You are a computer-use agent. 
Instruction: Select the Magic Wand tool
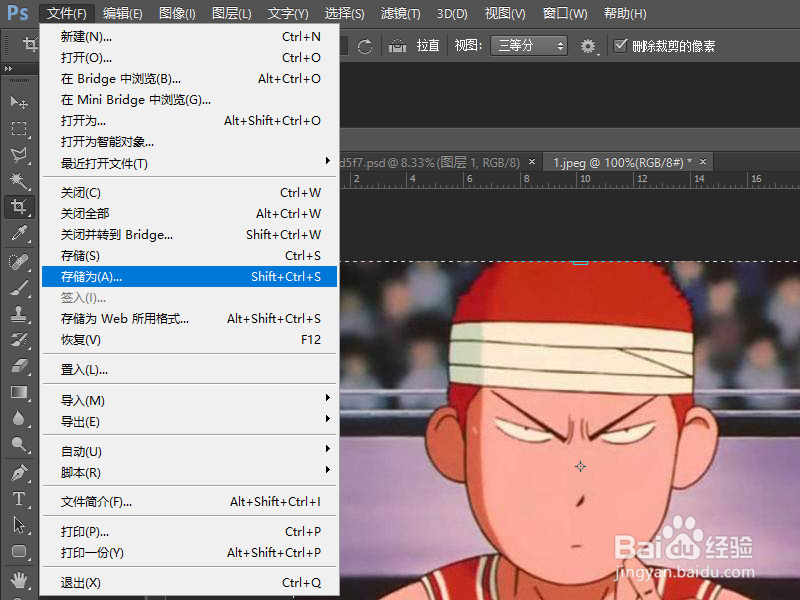tap(19, 181)
